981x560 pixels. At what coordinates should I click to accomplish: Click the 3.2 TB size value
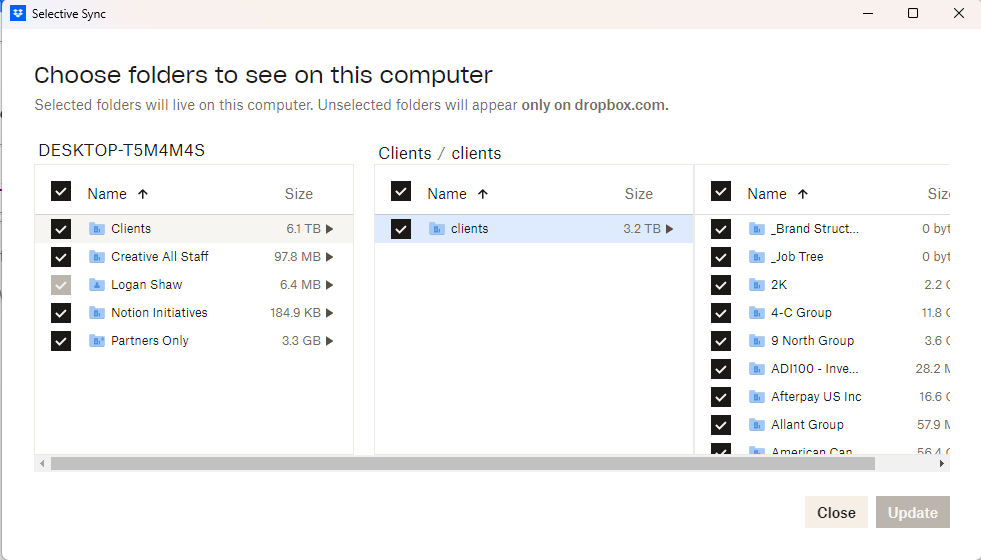pos(642,229)
